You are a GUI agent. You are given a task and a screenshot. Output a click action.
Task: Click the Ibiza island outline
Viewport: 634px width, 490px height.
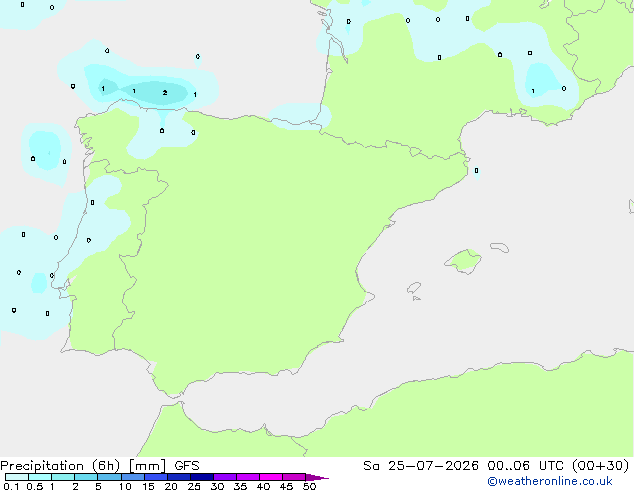(414, 288)
